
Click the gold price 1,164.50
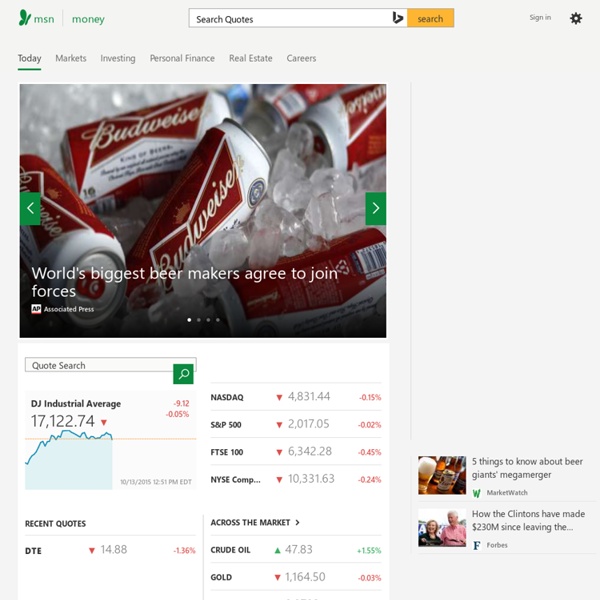pyautogui.click(x=305, y=577)
